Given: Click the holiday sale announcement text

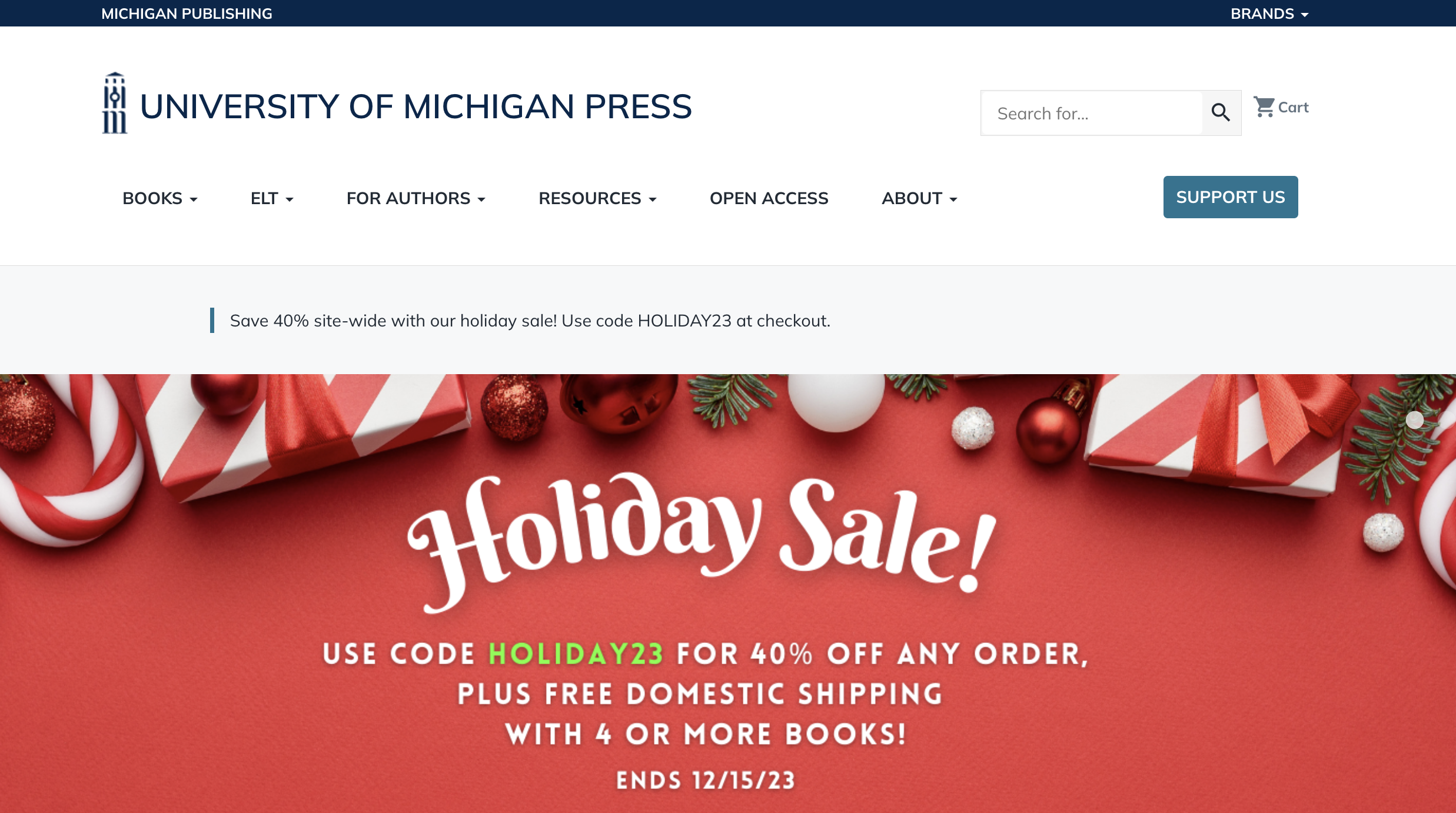Looking at the screenshot, I should (x=530, y=321).
